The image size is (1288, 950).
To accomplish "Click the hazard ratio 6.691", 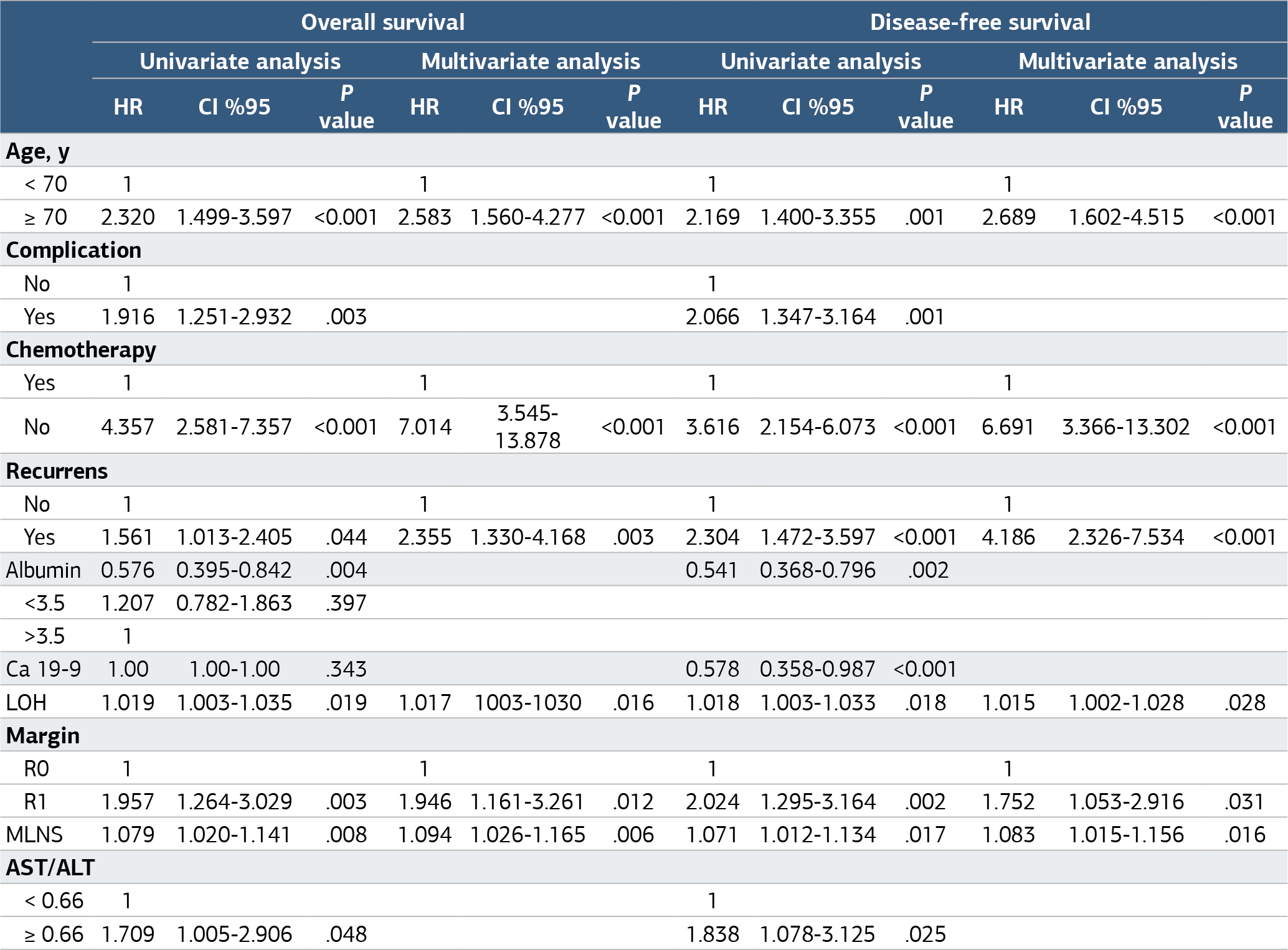I will [1008, 427].
